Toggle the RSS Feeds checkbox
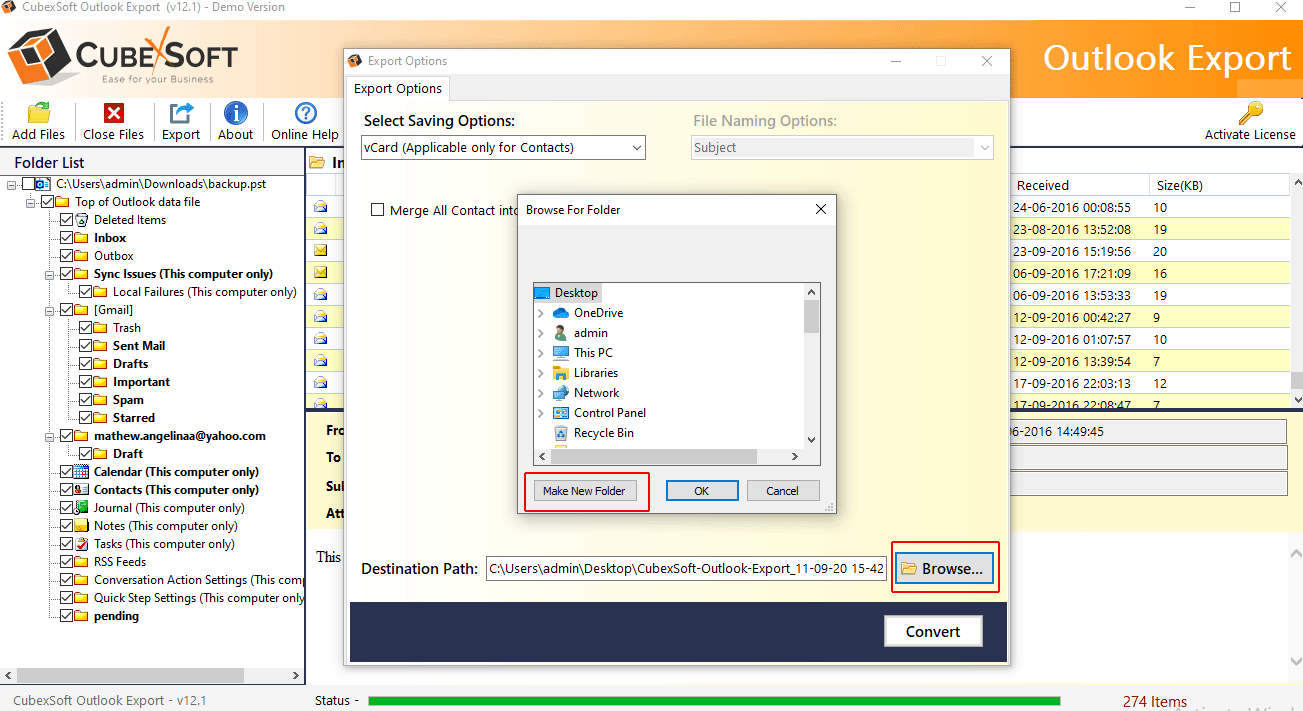 [67, 562]
